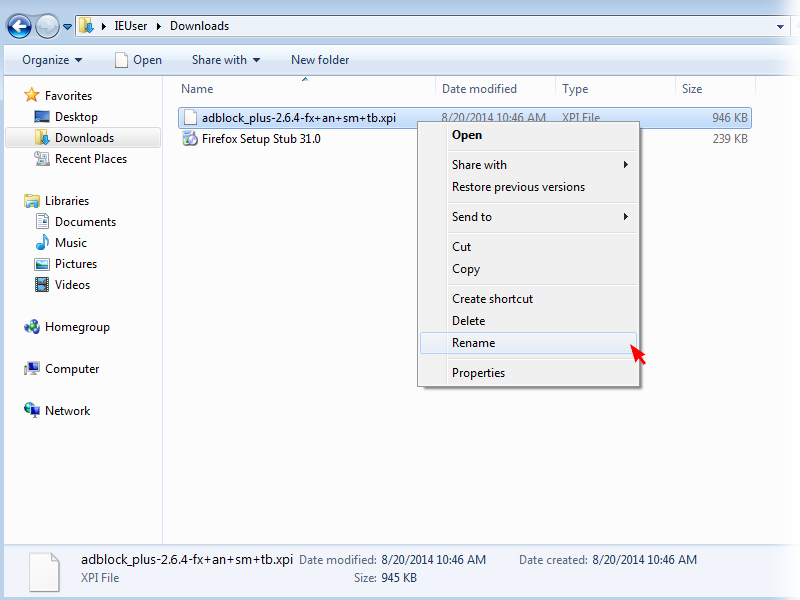The image size is (800, 600).
Task: Click the Homegroup icon
Action: [32, 327]
